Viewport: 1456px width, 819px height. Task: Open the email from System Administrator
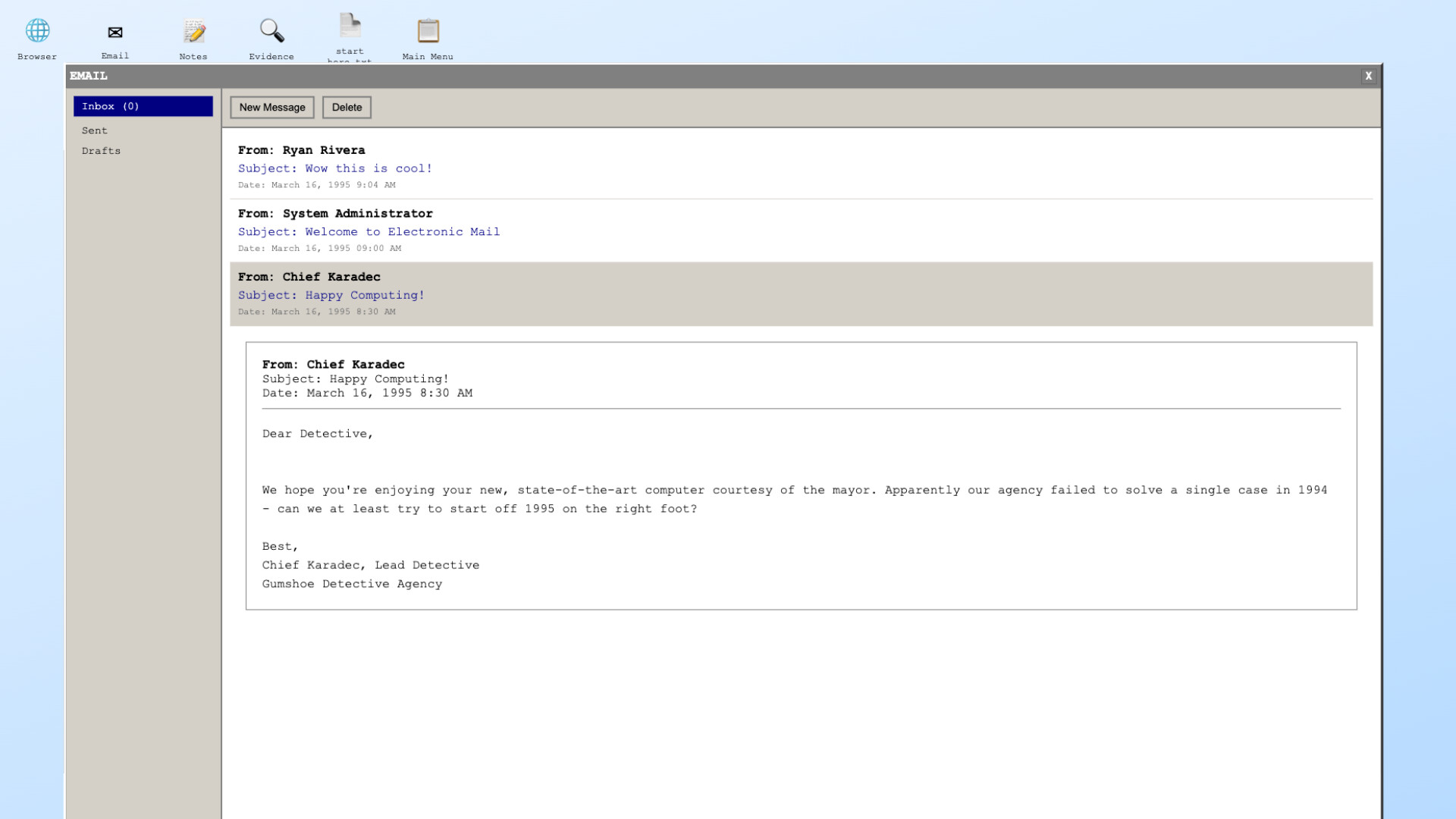pyautogui.click(x=357, y=214)
